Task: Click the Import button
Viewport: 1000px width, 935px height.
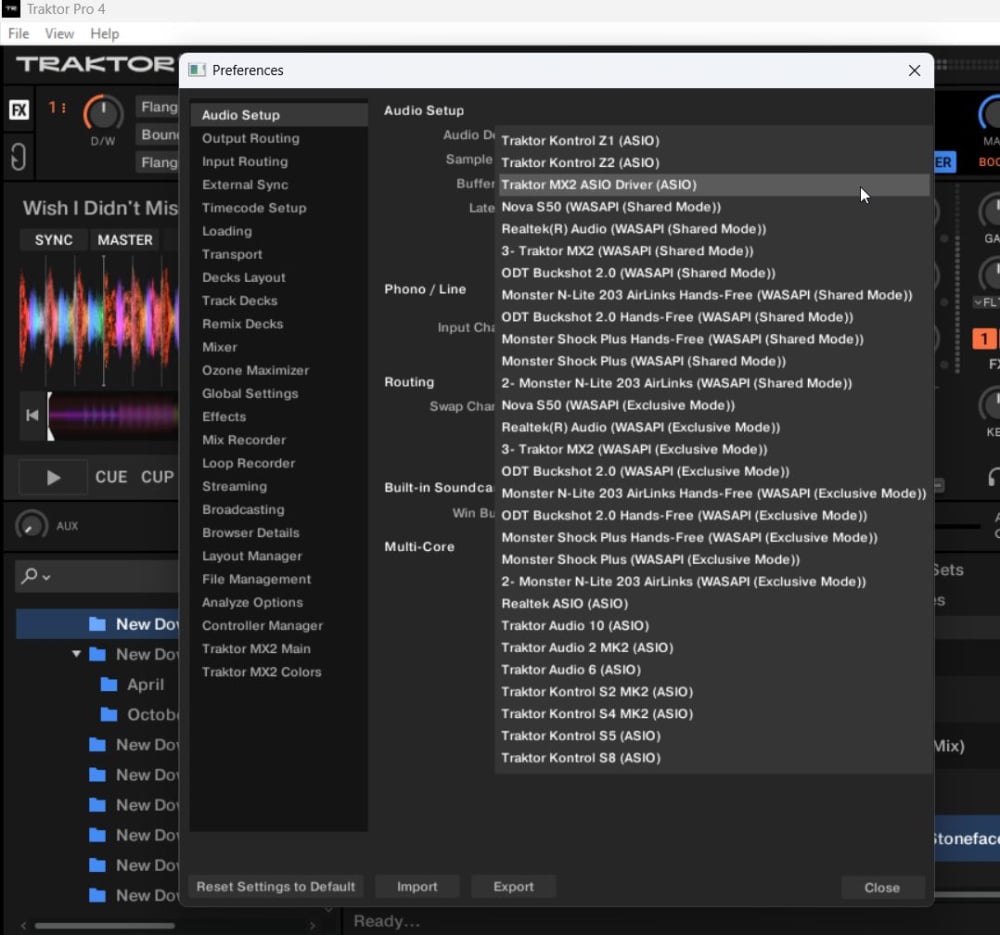Action: [x=417, y=887]
